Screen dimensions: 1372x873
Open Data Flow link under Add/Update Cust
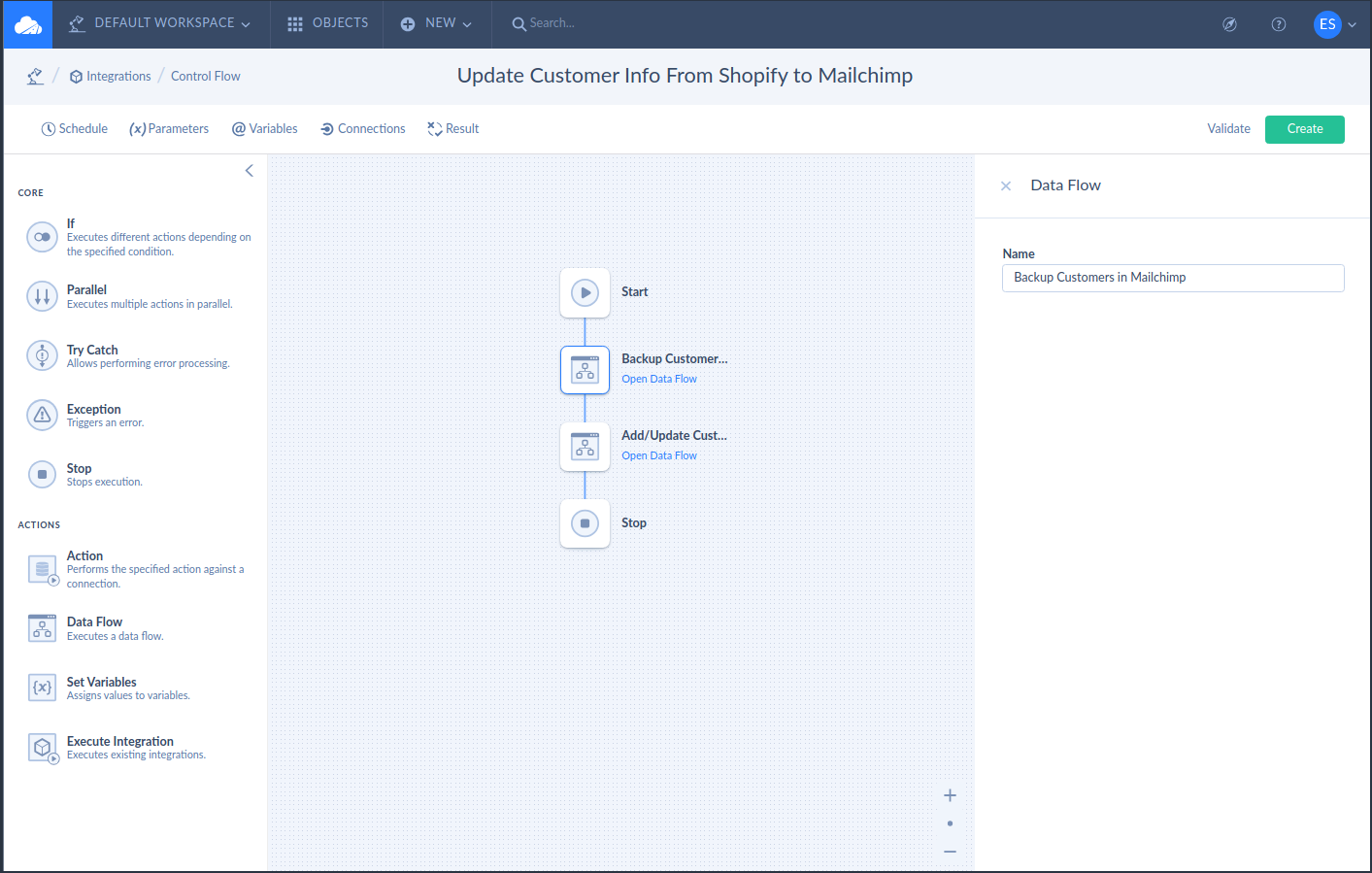pyautogui.click(x=659, y=456)
